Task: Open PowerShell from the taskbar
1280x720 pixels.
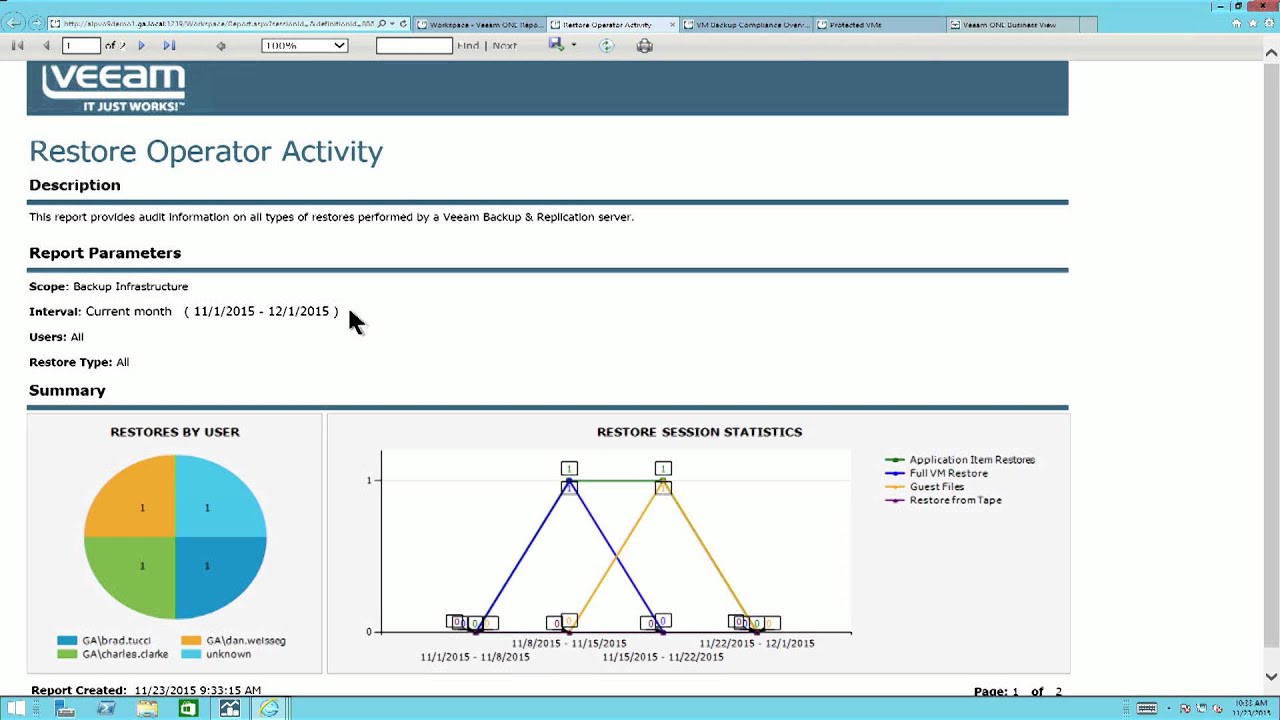Action: click(x=106, y=708)
